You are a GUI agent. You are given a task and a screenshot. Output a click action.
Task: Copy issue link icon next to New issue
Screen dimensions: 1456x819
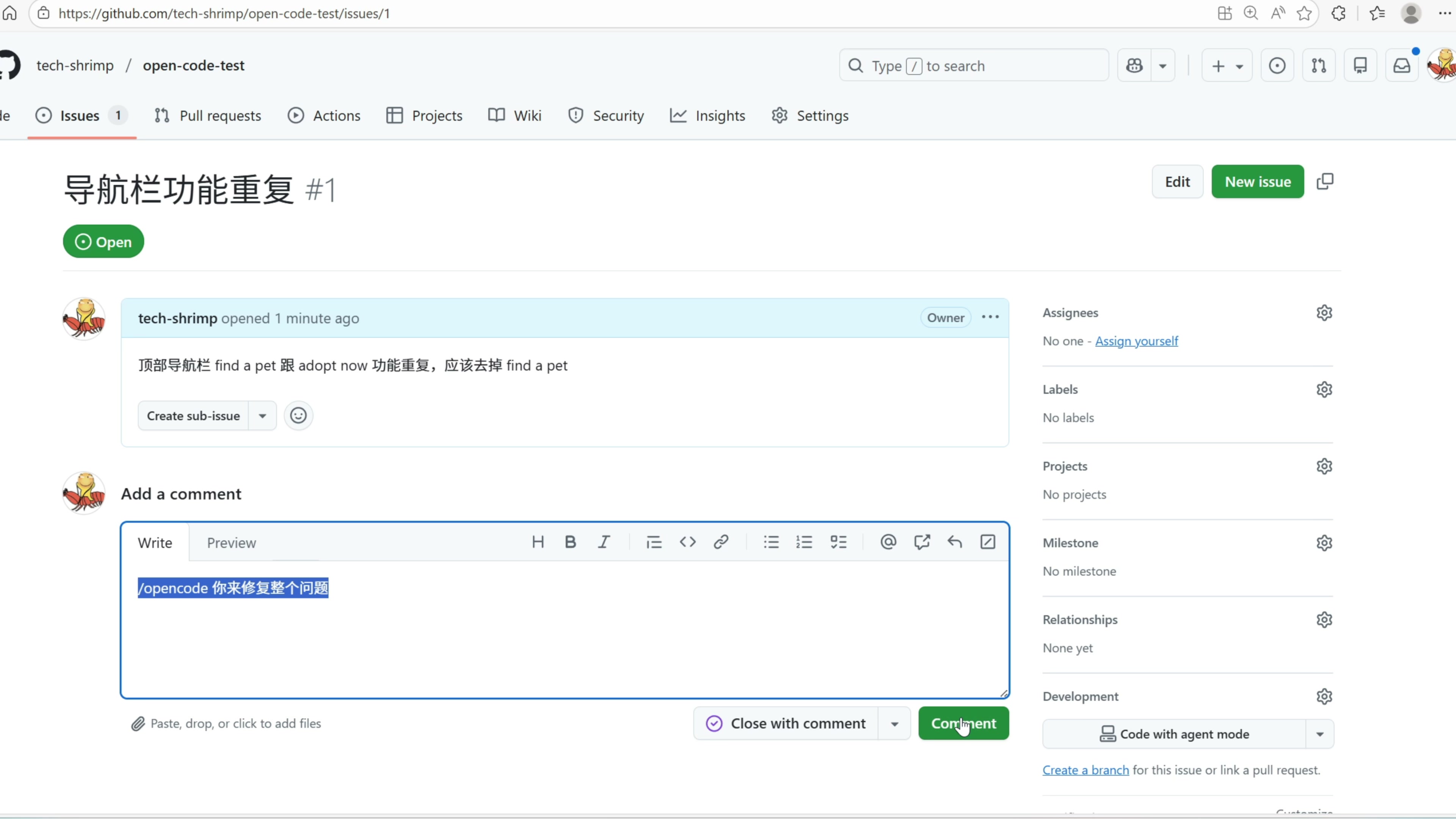point(1325,182)
